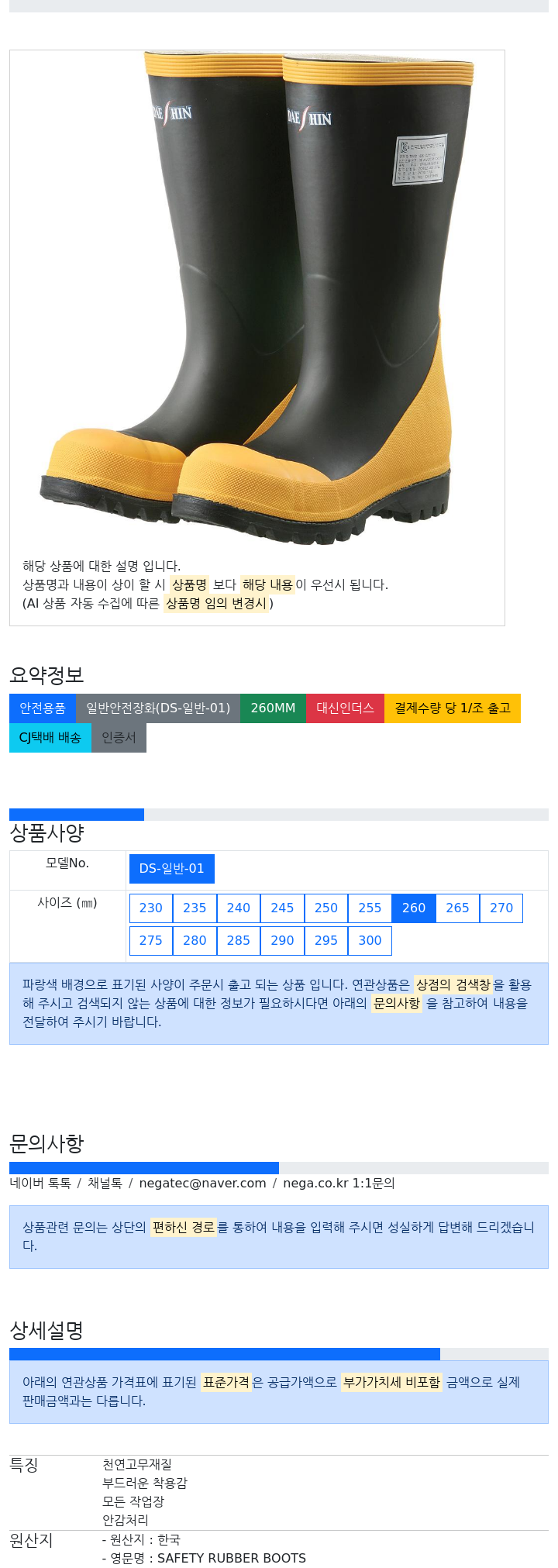
Task: Select size 275 in second row
Action: click(151, 940)
